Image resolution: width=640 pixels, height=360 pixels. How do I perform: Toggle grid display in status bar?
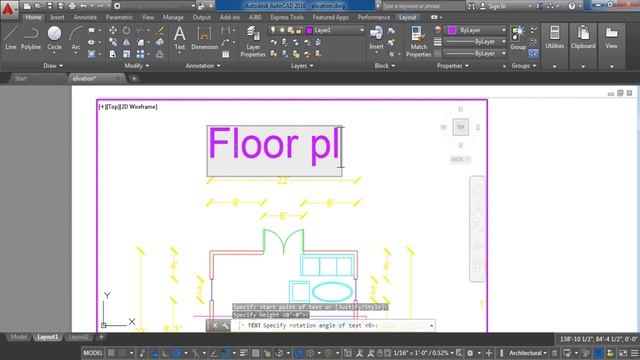[111, 353]
